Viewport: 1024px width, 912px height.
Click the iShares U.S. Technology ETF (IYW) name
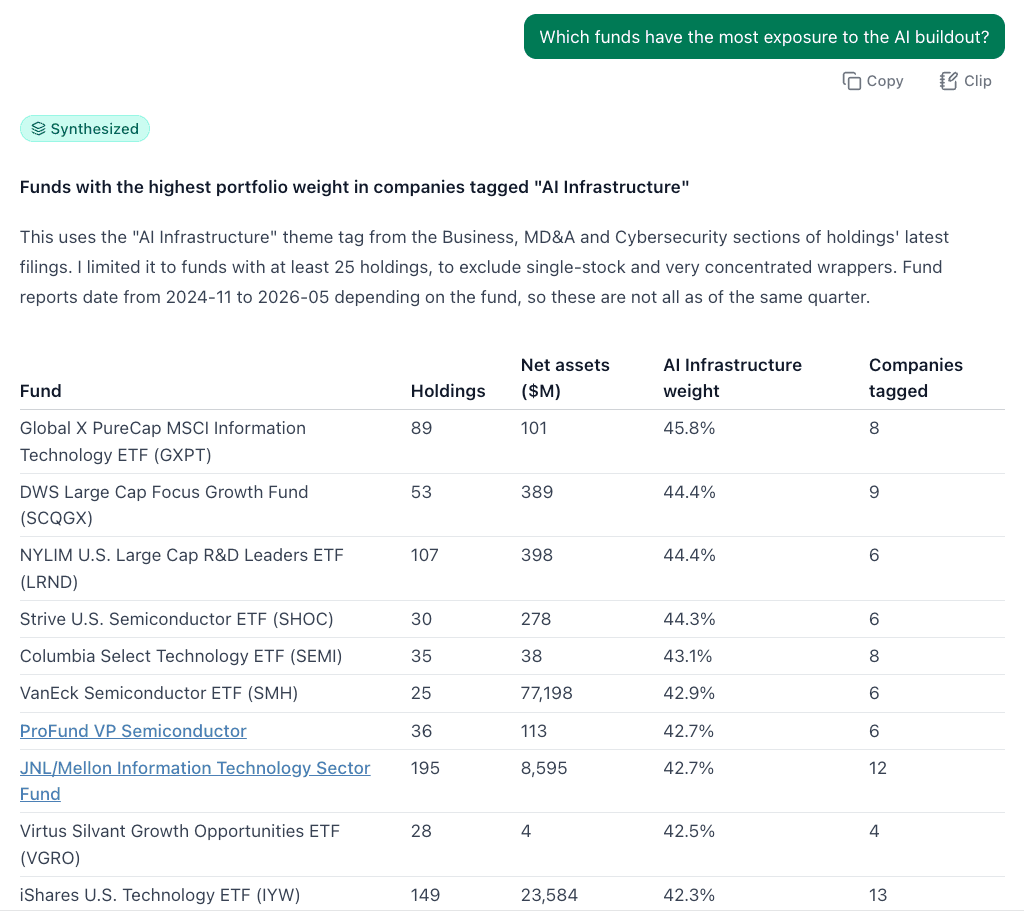(x=160, y=895)
